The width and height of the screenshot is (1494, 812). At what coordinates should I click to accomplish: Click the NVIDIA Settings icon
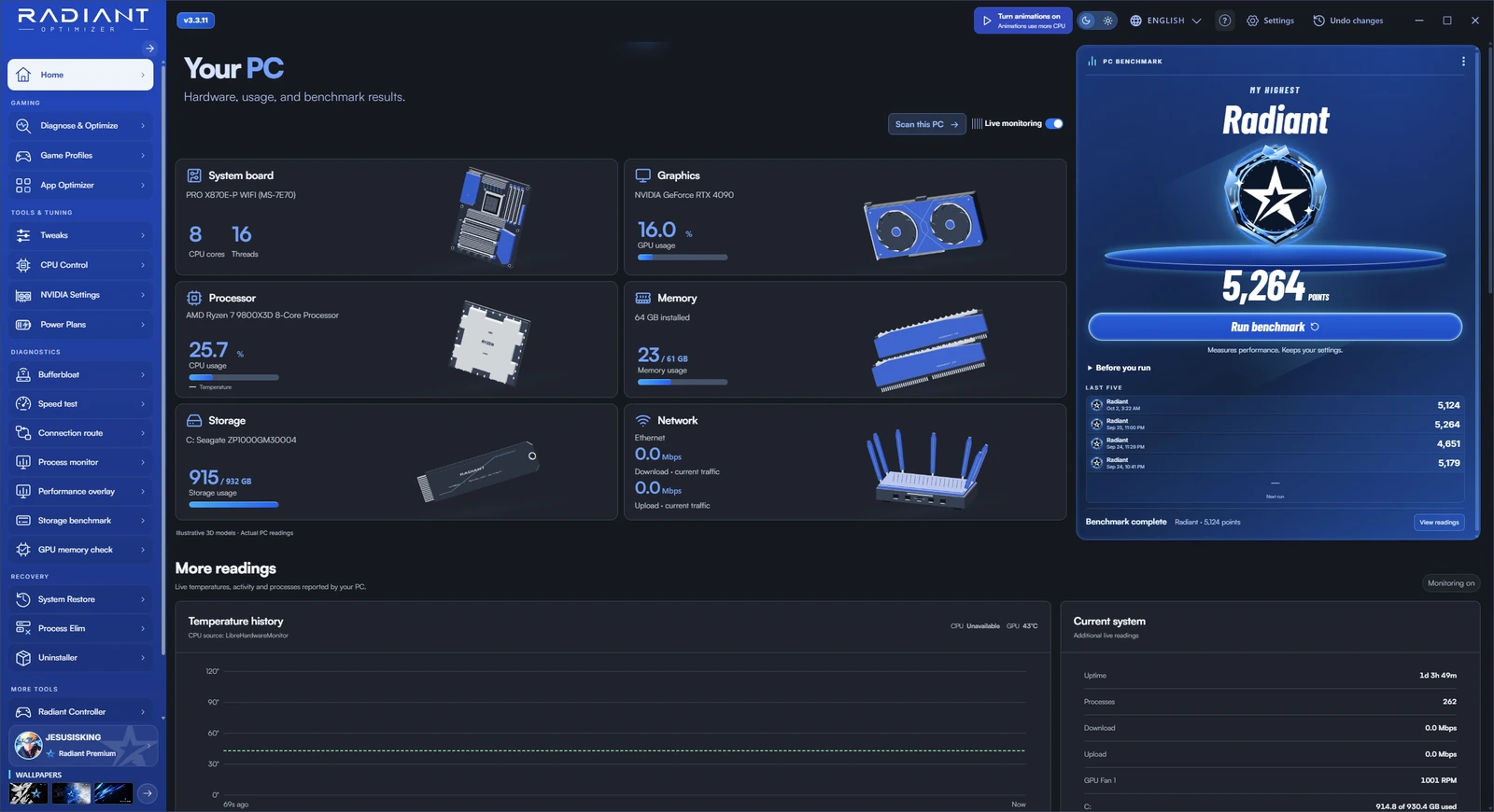23,295
